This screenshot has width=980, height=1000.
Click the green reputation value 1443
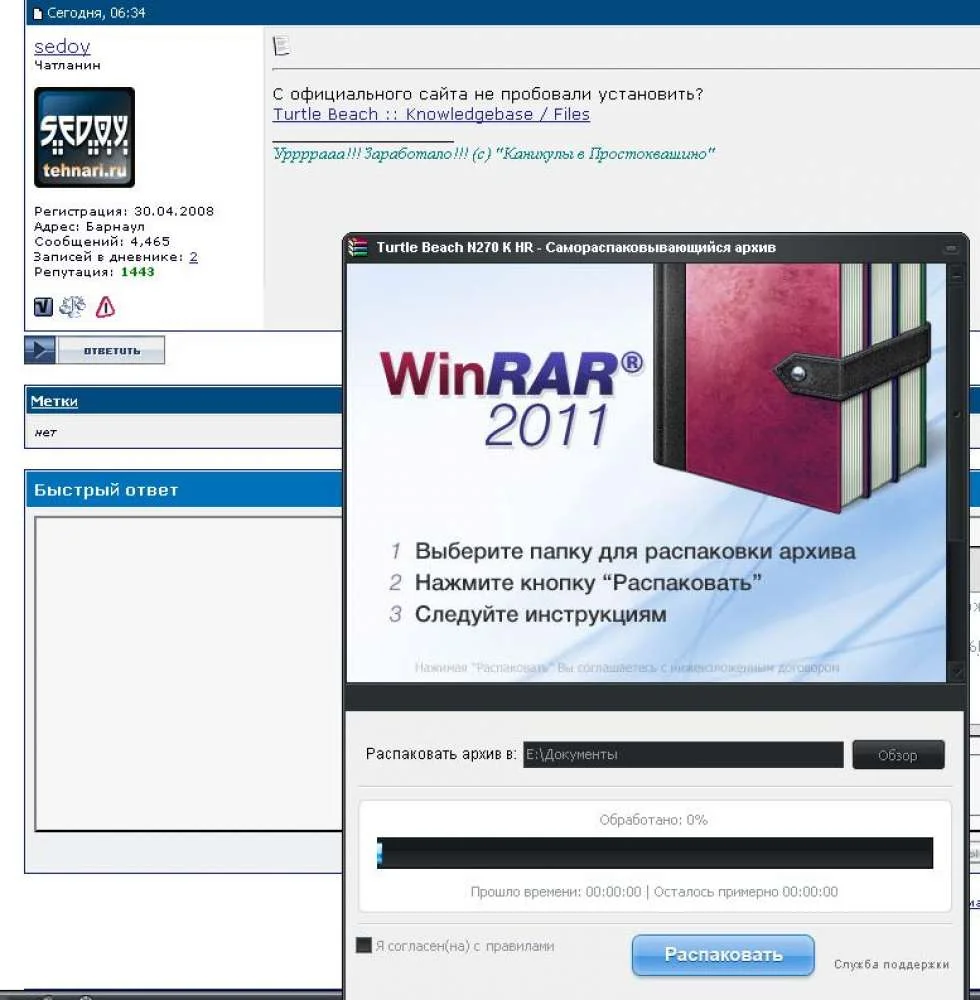pyautogui.click(x=138, y=272)
